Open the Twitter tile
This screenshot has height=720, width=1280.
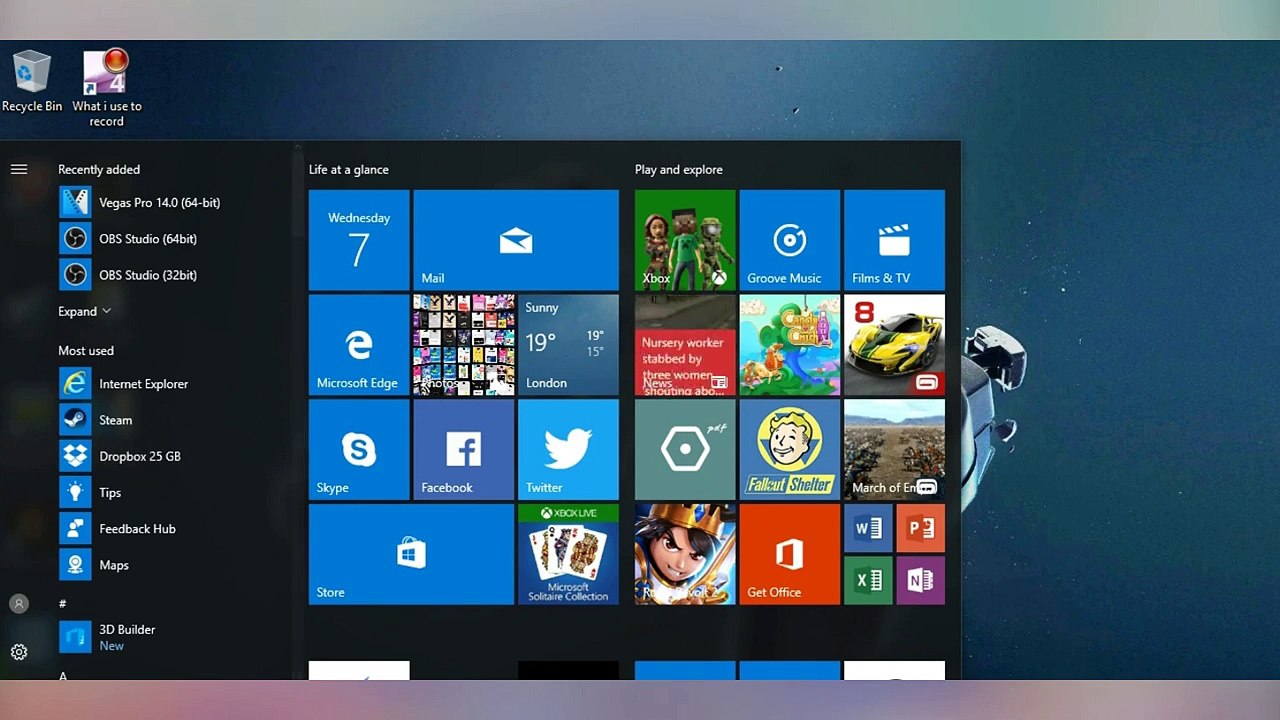[568, 449]
